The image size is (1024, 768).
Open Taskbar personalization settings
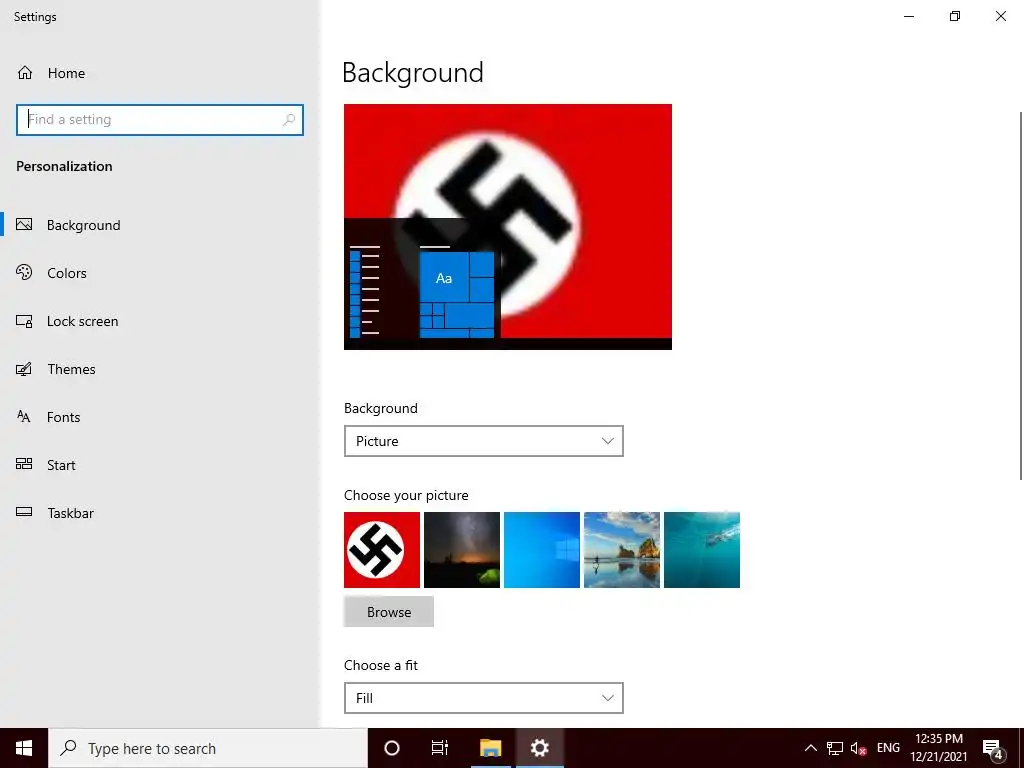pyautogui.click(x=70, y=513)
